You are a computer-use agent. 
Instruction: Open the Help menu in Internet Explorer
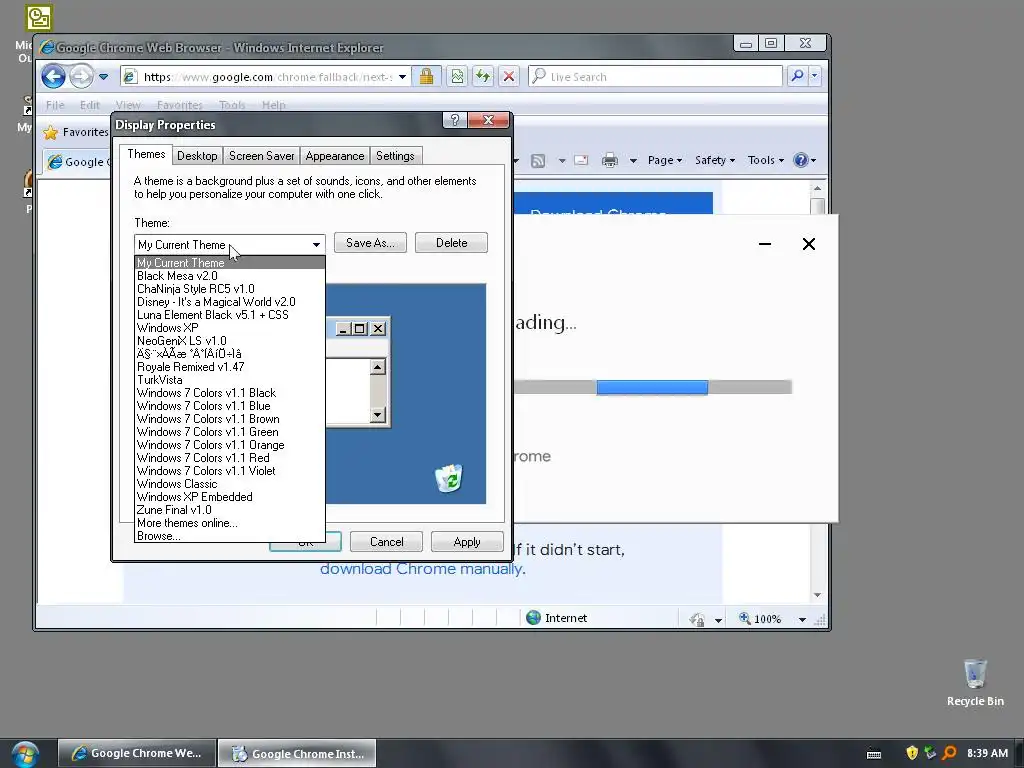coord(274,104)
